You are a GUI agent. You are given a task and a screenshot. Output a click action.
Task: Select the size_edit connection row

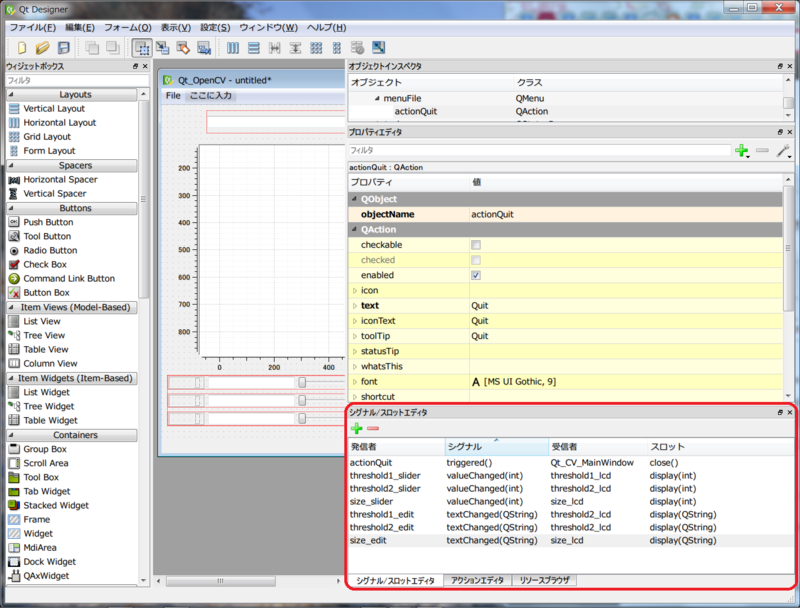click(x=570, y=541)
